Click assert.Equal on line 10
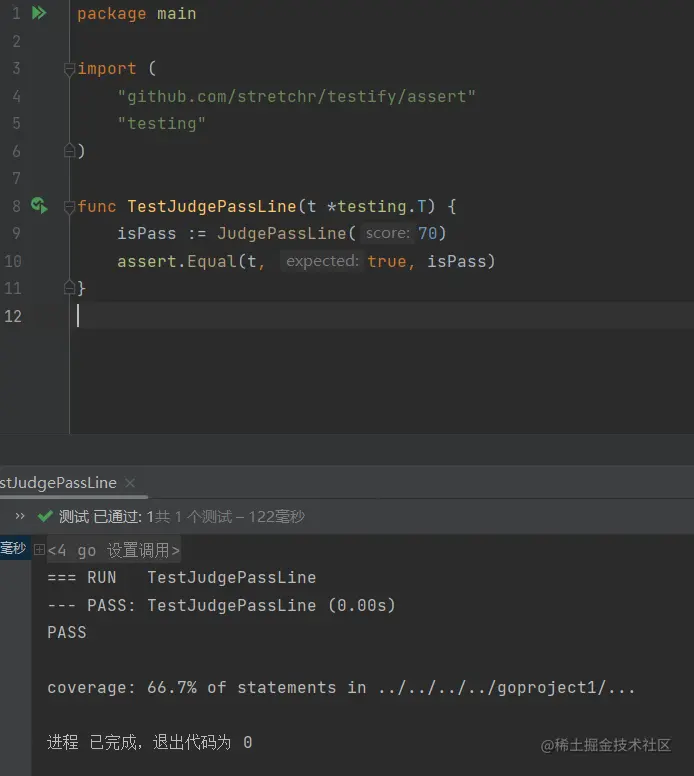The image size is (694, 776). 177,261
